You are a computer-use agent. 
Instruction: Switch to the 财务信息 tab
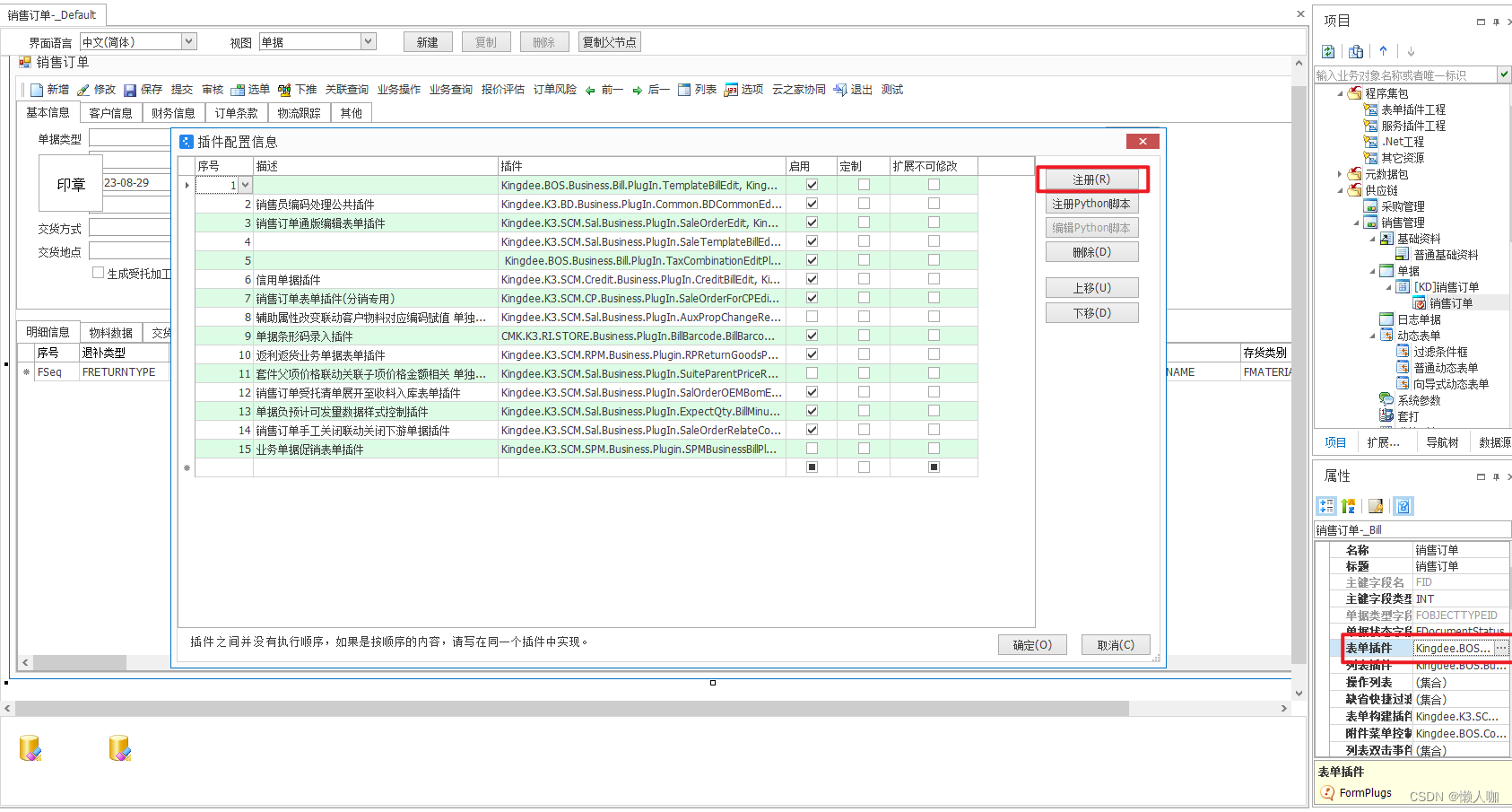tap(173, 113)
